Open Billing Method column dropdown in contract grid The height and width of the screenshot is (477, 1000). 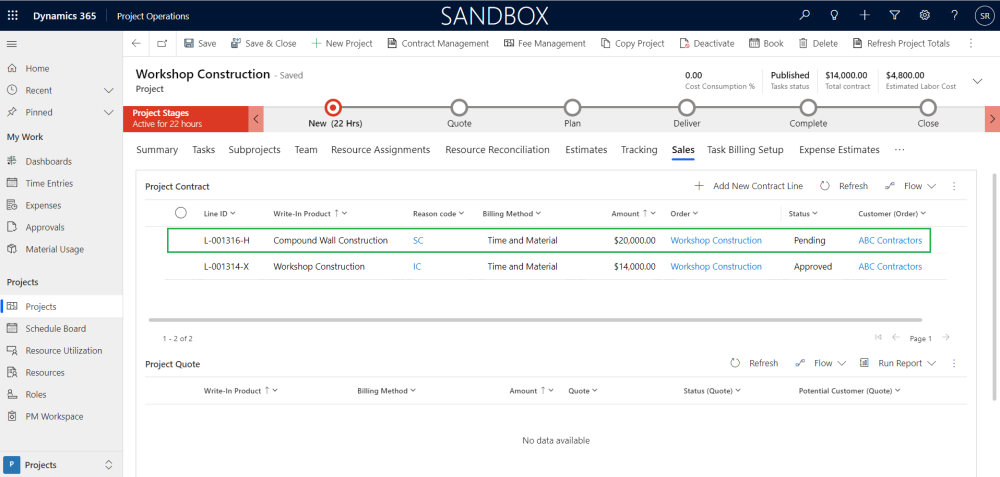click(x=512, y=214)
